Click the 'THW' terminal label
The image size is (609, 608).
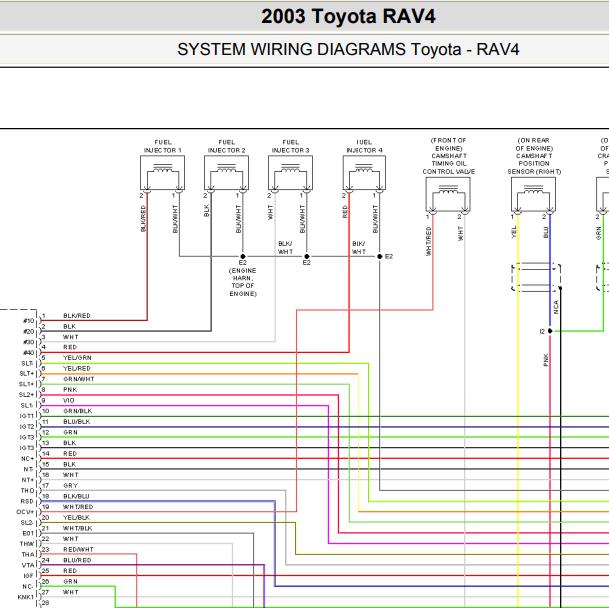27,544
